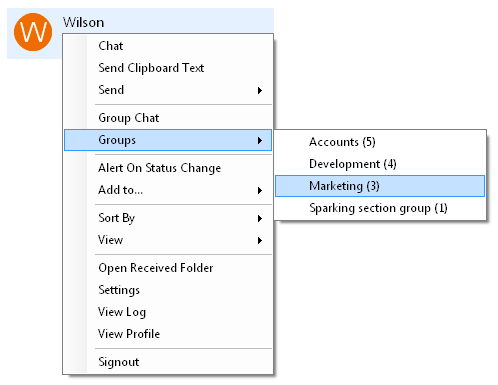The image size is (498, 385).
Task: Select the Marketing (3) group
Action: click(380, 186)
